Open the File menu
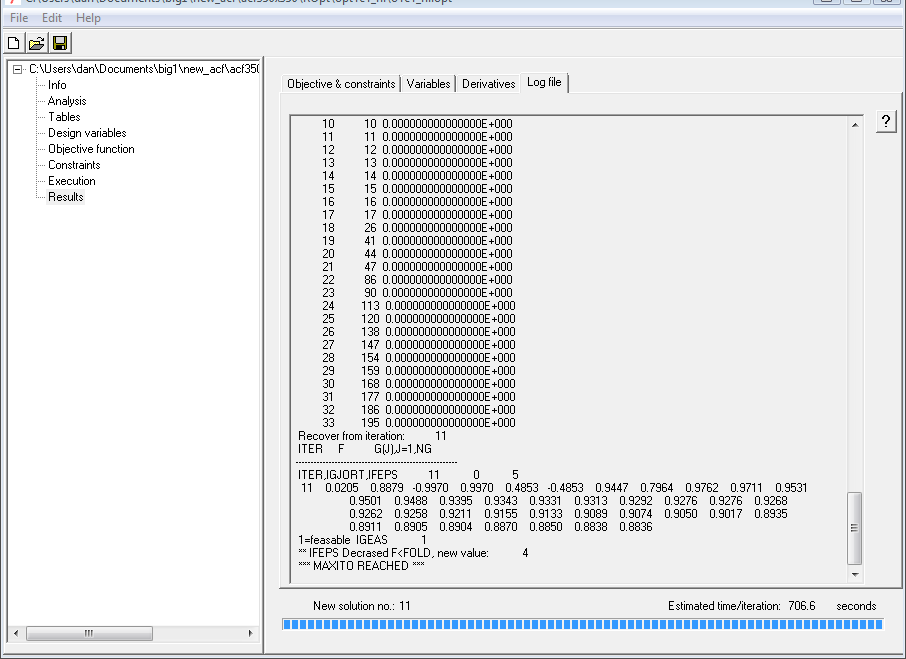 [19, 18]
